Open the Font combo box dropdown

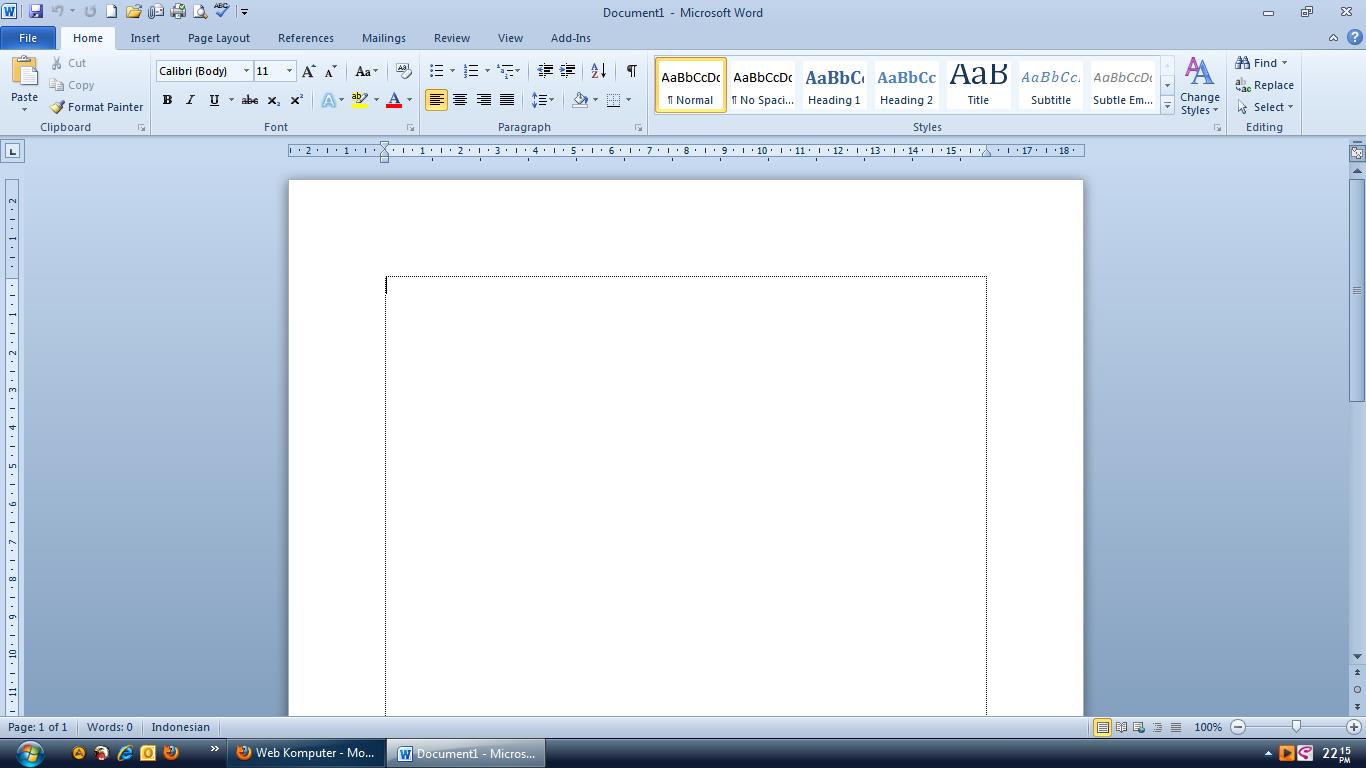[246, 71]
